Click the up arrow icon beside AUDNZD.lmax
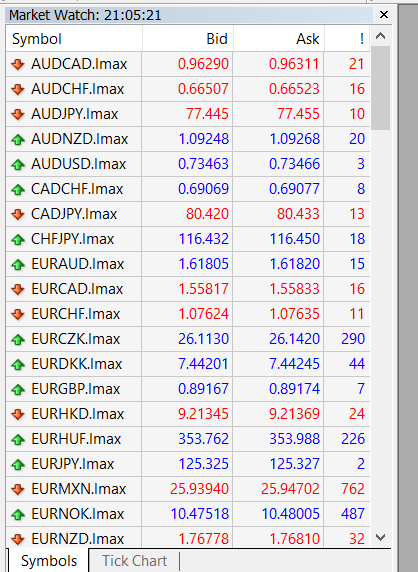The image size is (418, 572). tap(18, 139)
